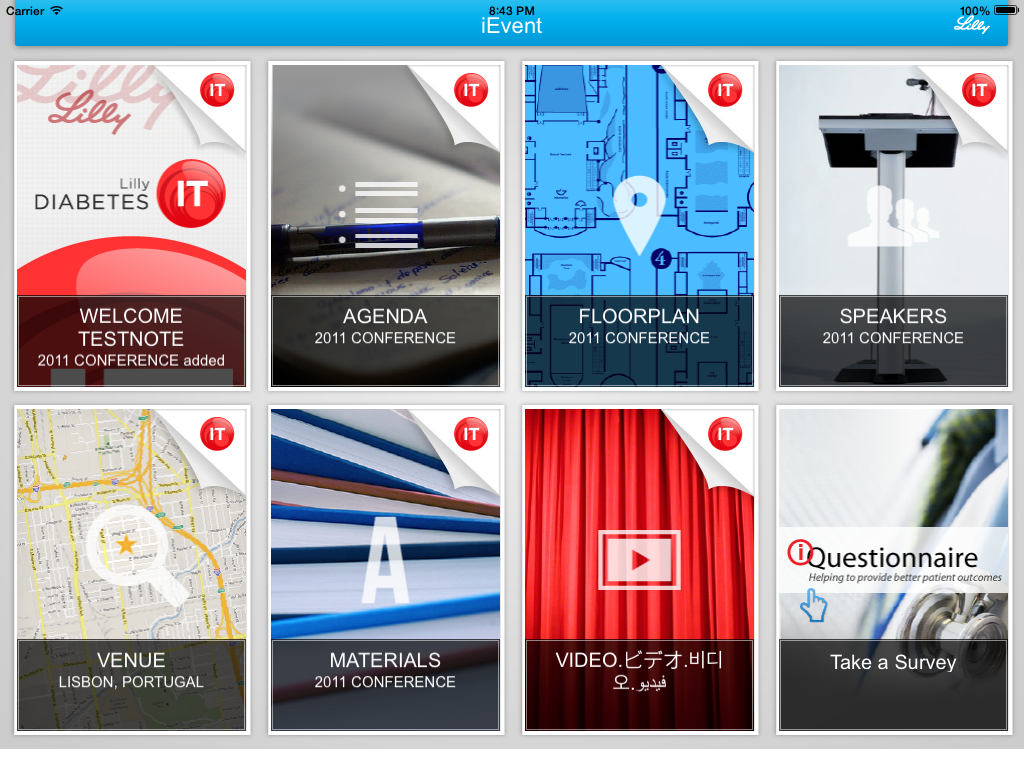Click the play button icon on the Video tile
Viewport: 1024px width, 768px height.
pos(639,560)
